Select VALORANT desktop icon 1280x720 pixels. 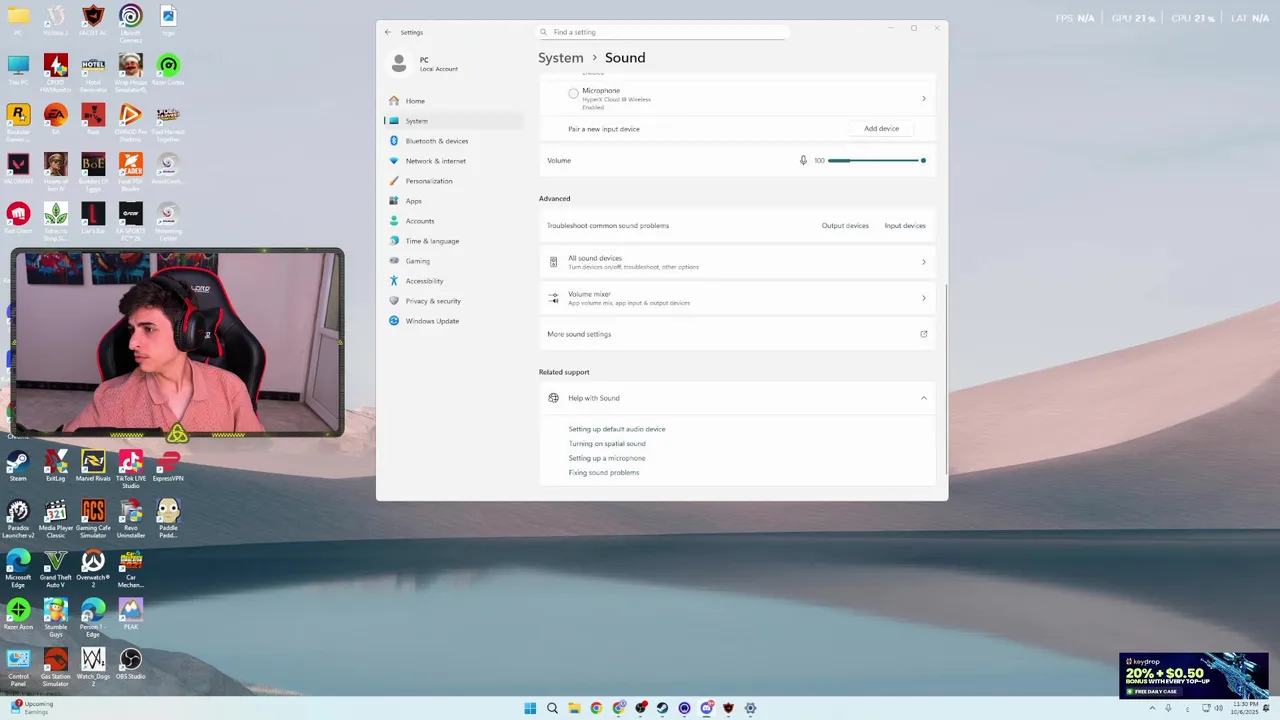click(18, 169)
